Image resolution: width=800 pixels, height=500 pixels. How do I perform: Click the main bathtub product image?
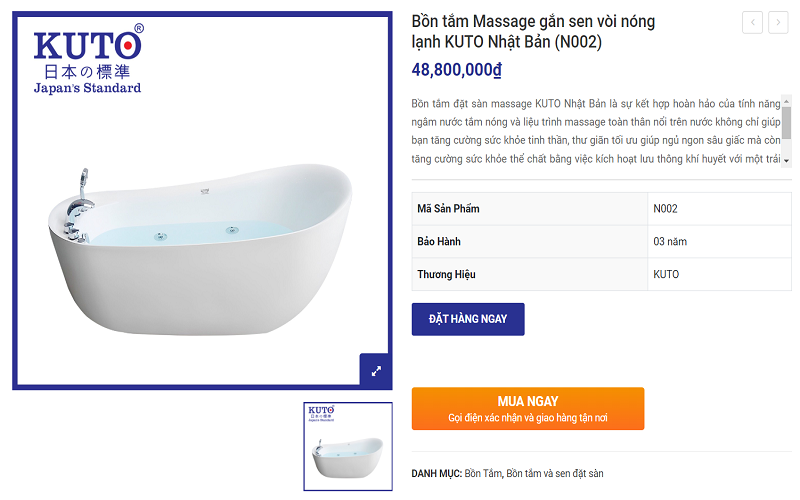(202, 250)
